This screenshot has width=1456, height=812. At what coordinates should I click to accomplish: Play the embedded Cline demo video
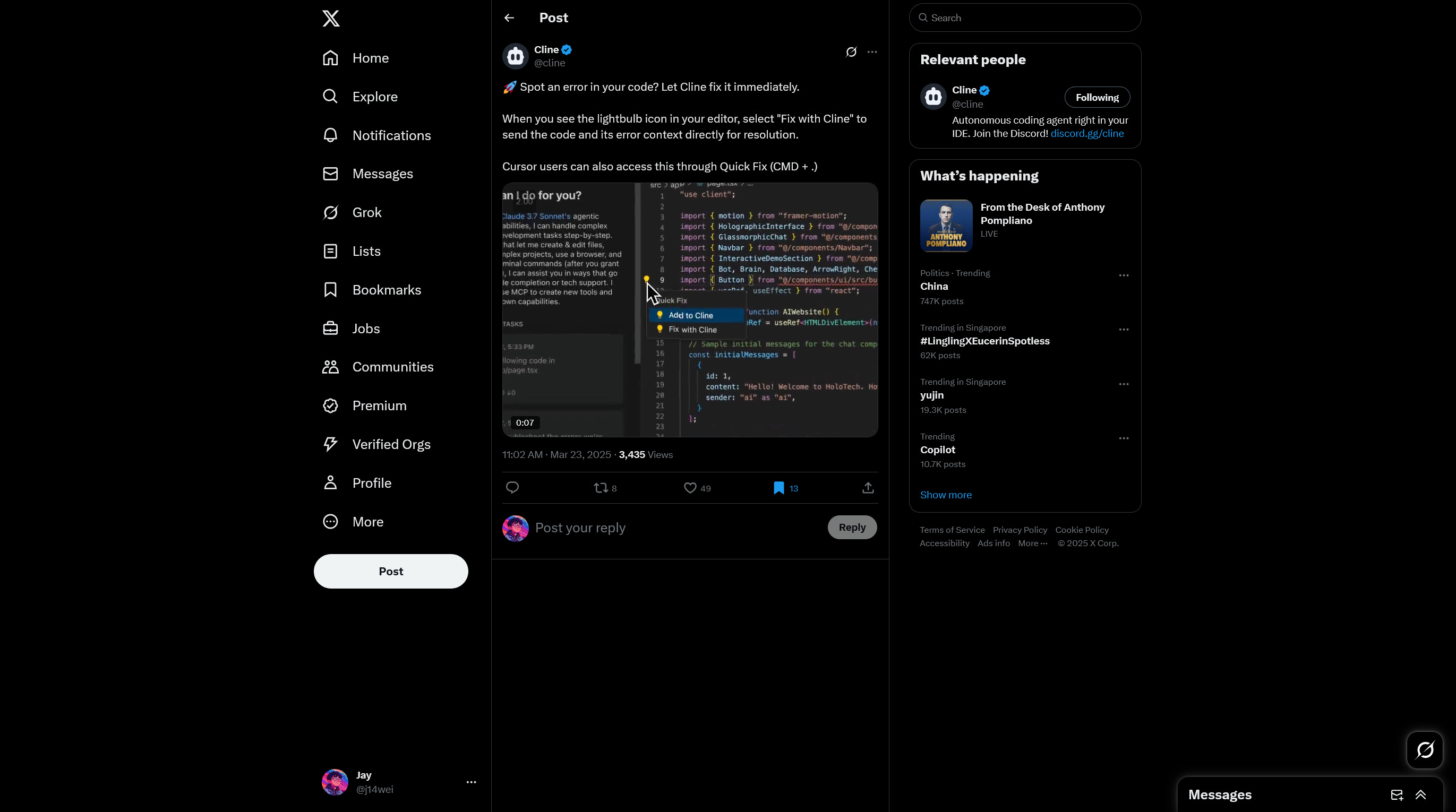tap(690, 309)
